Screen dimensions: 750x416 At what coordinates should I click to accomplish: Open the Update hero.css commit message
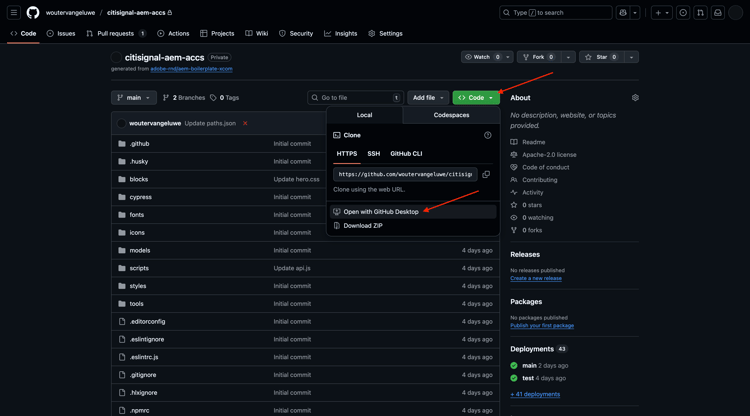coord(296,179)
